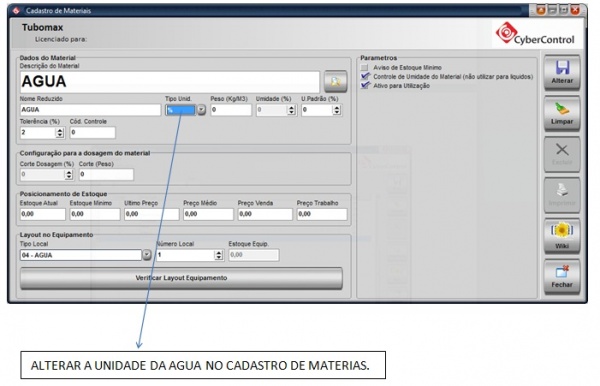Select the Tipo Local 04 - AGUA field

[81, 255]
